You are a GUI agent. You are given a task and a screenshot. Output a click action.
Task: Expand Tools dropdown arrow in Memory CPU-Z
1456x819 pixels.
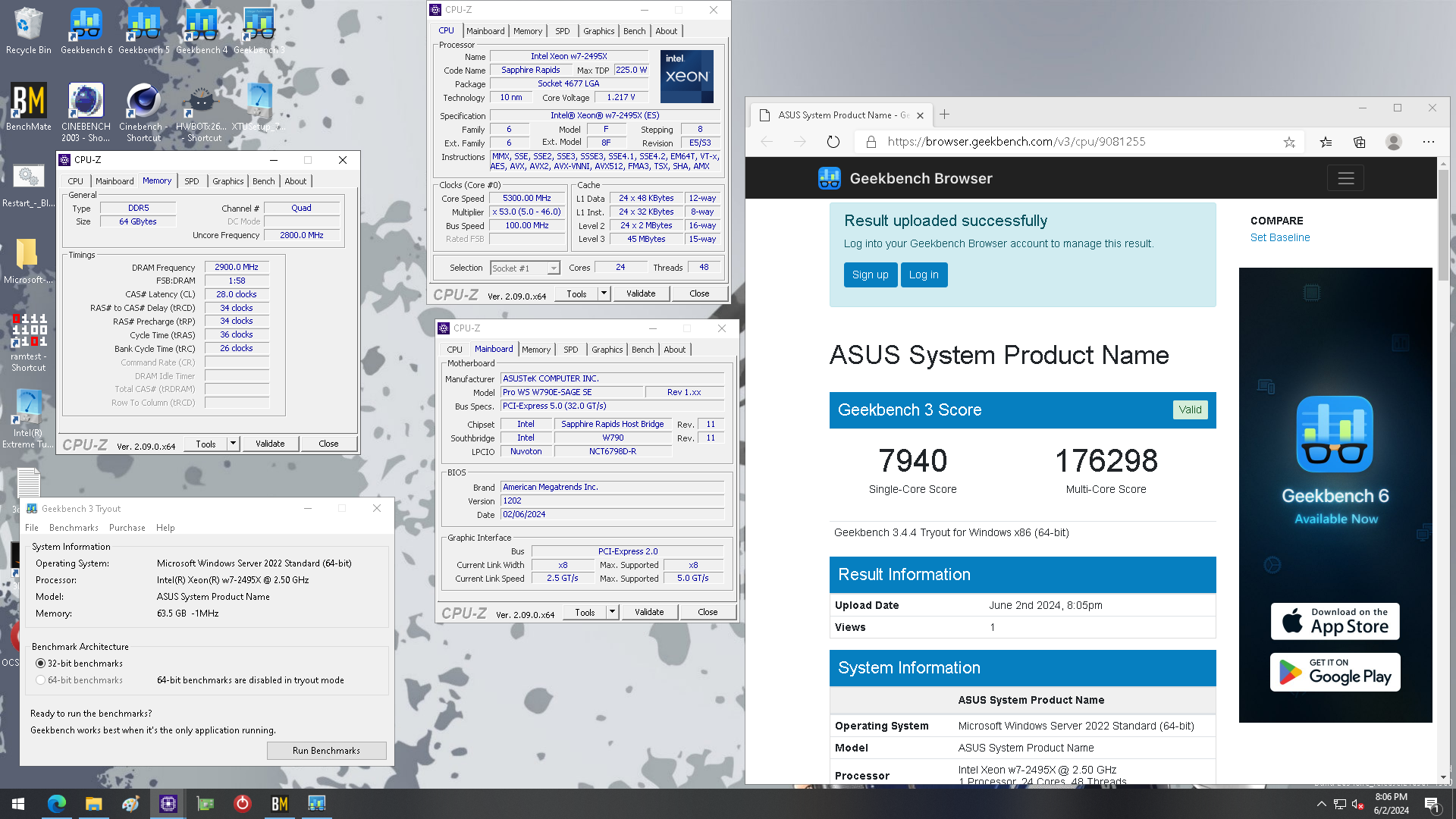(x=234, y=444)
